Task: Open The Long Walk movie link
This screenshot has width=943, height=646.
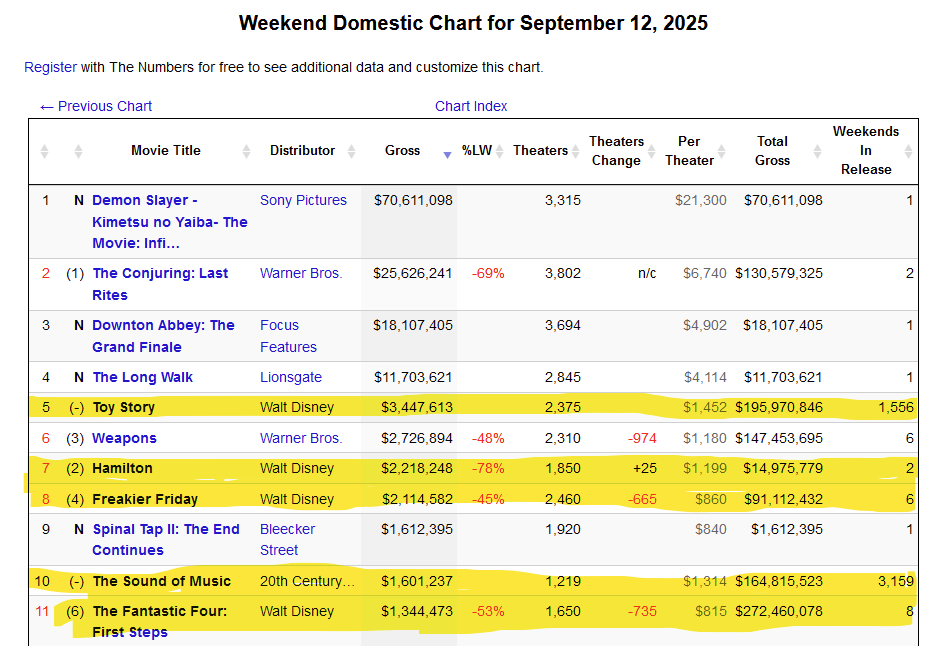Action: 143,378
